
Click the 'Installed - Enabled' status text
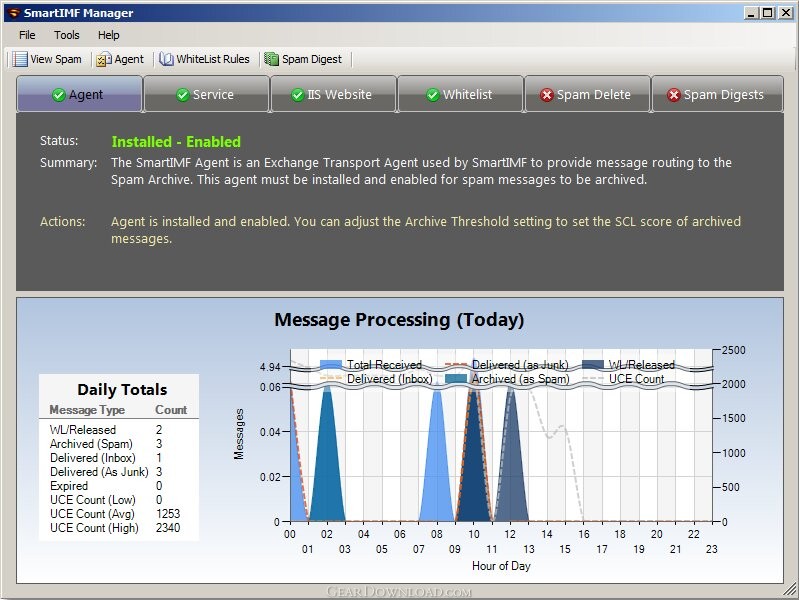pos(176,142)
